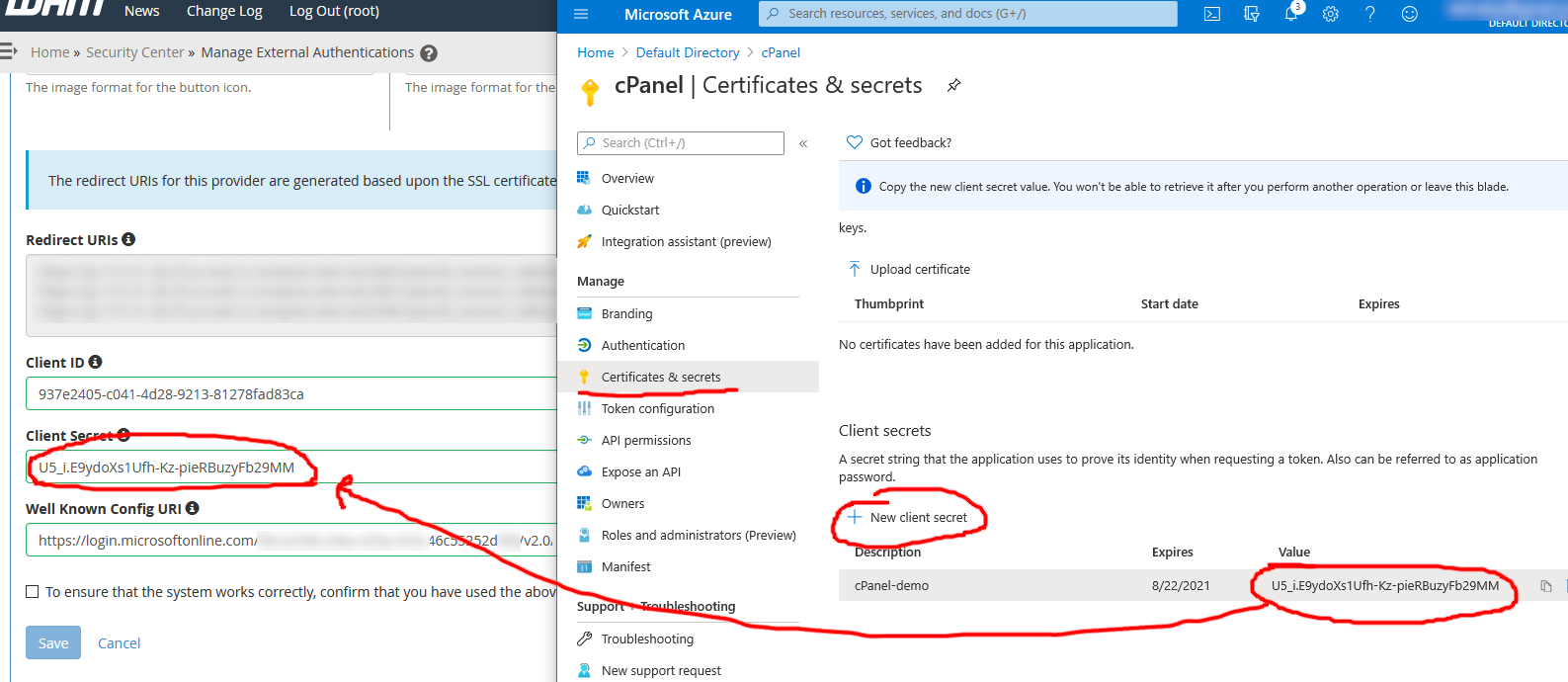The height and width of the screenshot is (682, 1568).
Task: Go to Home breadcrumb in WHM
Action: click(x=49, y=52)
